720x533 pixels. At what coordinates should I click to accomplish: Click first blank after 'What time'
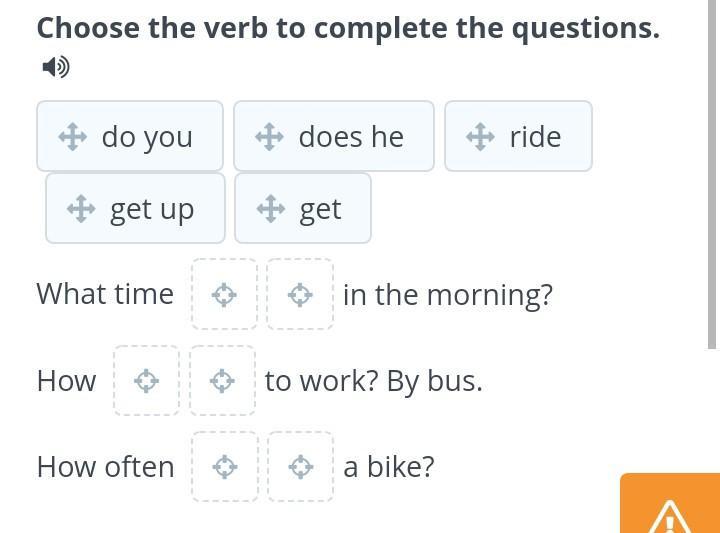[x=225, y=294]
